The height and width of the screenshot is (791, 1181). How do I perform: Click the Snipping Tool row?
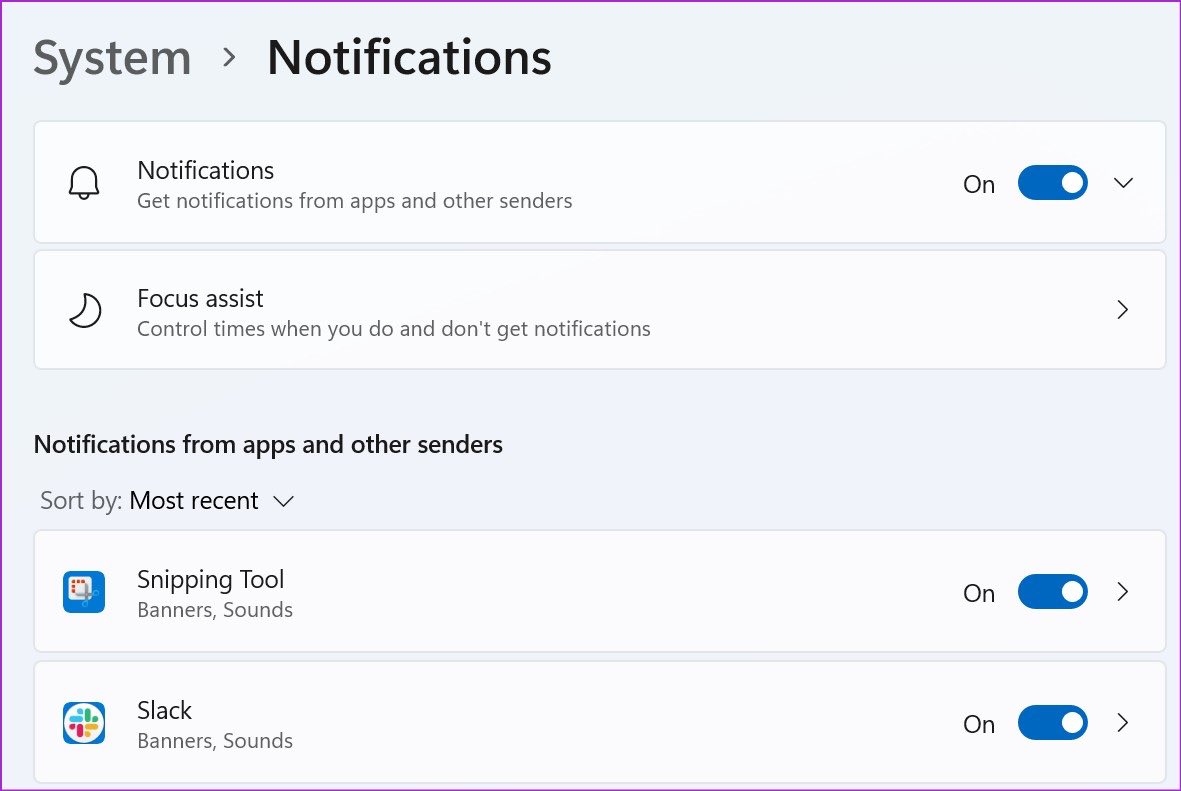[x=500, y=591]
